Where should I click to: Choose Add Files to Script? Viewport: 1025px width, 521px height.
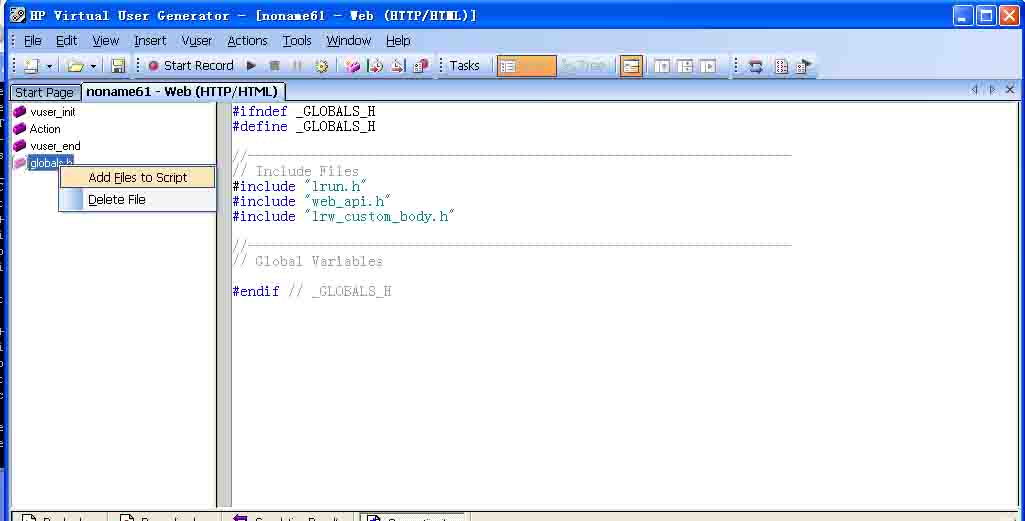tap(137, 177)
